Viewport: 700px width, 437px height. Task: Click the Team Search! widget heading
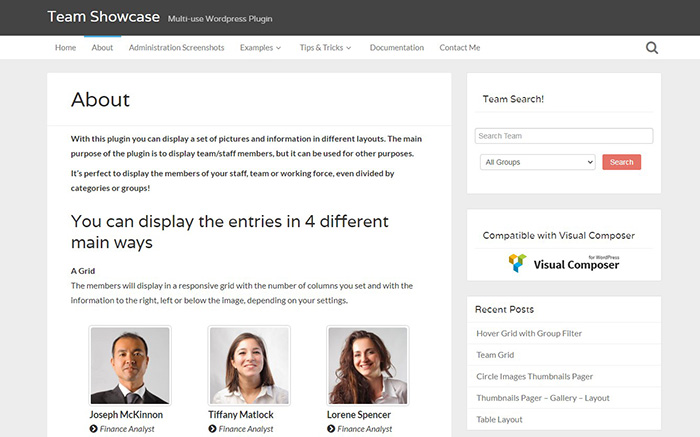513,99
